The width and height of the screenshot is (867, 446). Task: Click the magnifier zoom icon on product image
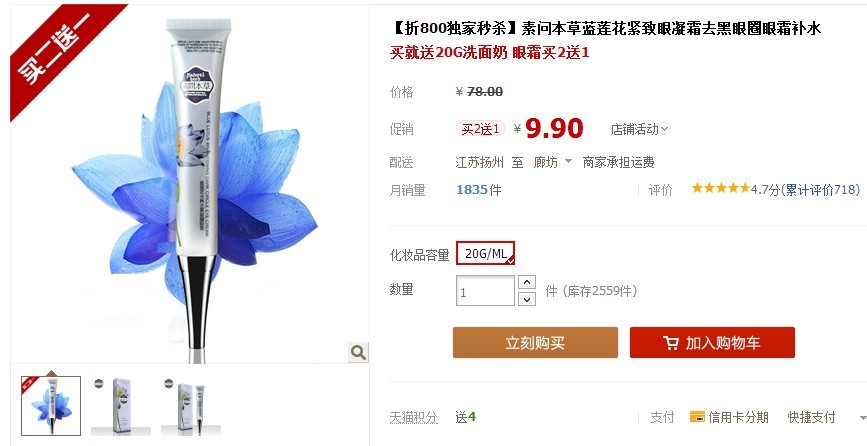[358, 352]
